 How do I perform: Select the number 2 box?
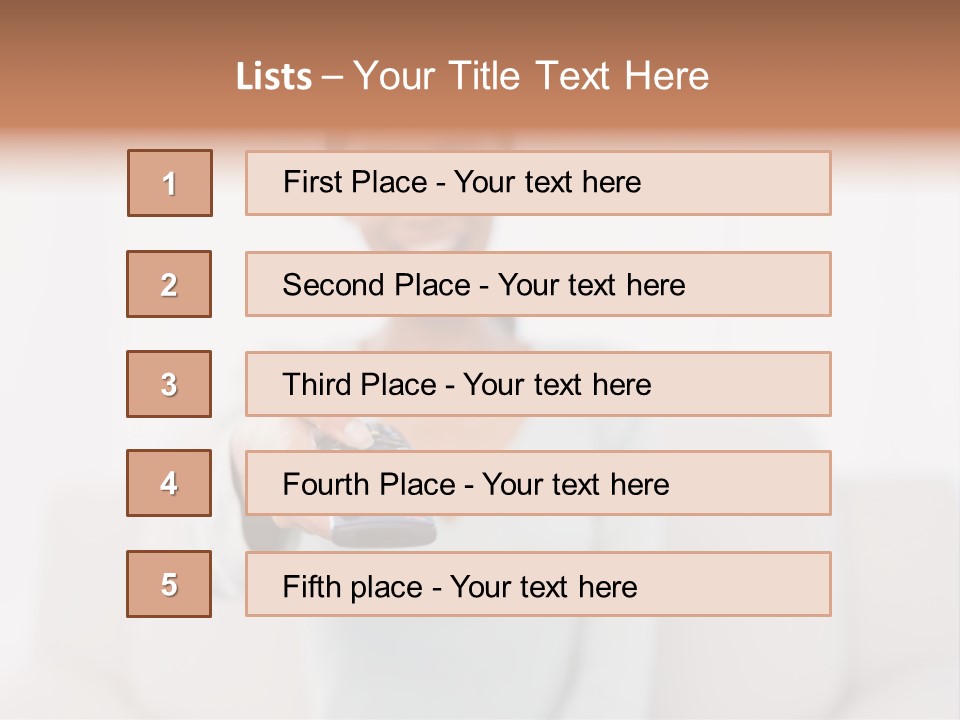[x=169, y=284]
